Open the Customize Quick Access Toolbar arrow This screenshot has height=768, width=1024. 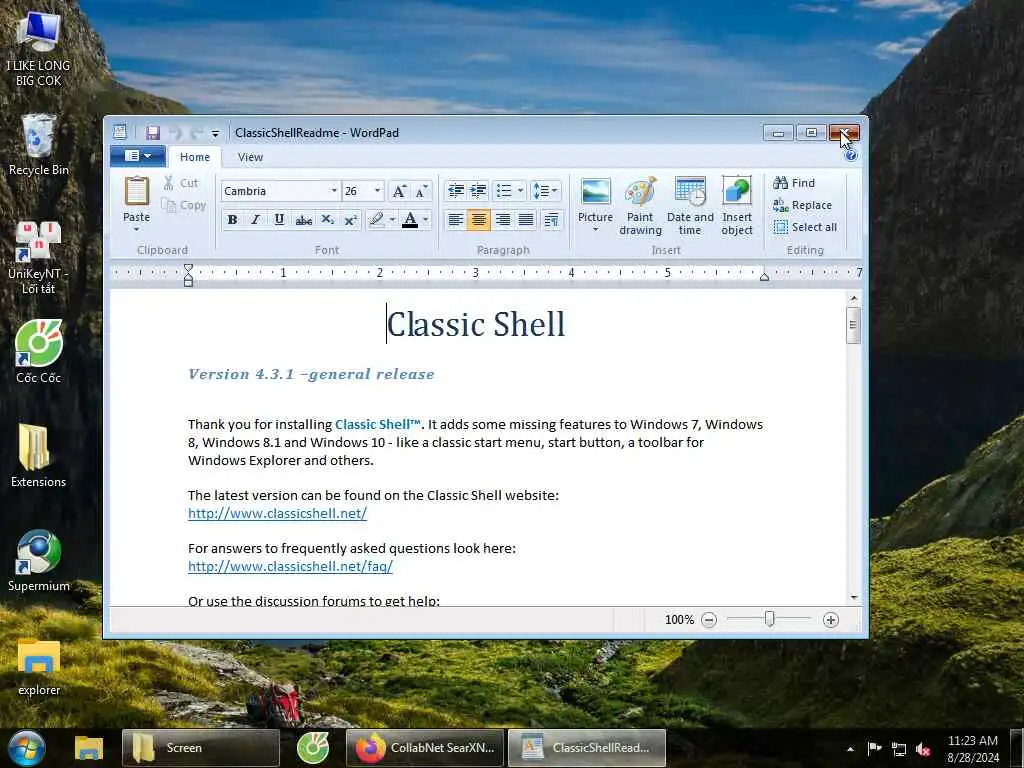tap(215, 133)
